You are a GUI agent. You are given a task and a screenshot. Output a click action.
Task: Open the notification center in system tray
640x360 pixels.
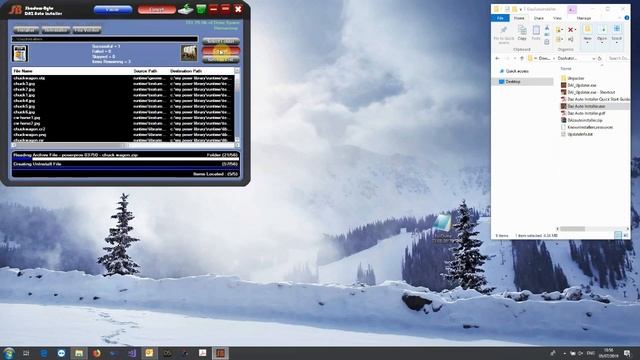[627, 353]
